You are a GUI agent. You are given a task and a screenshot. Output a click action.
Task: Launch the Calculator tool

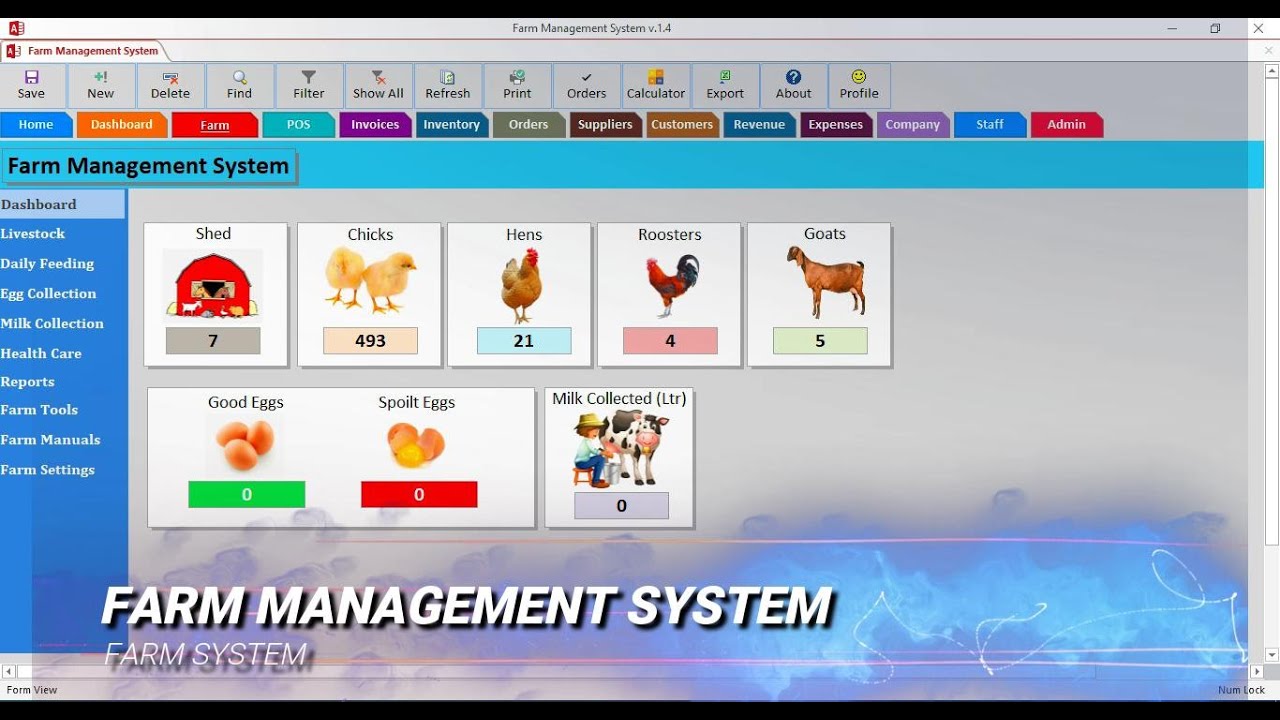click(656, 85)
